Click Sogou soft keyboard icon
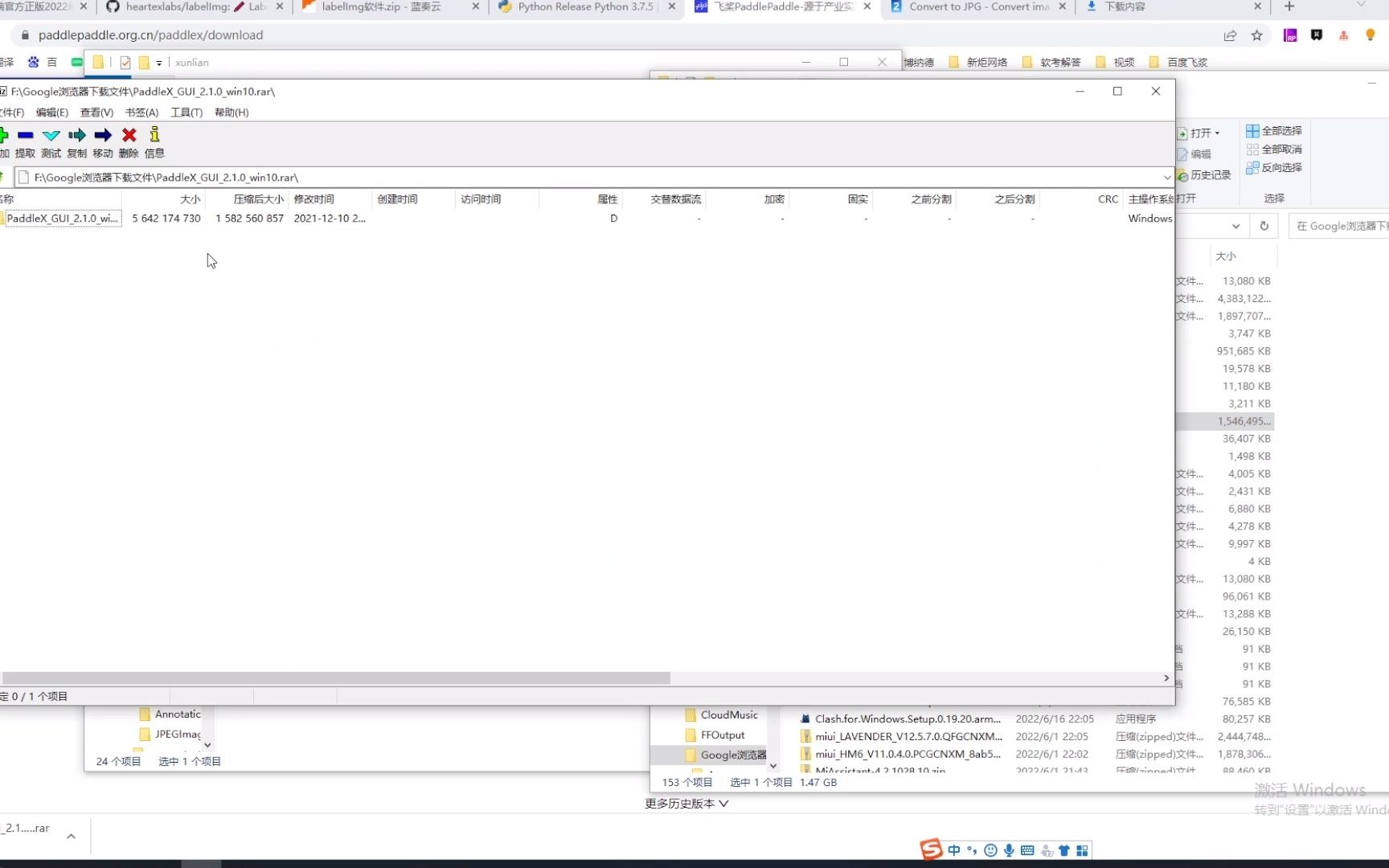 click(x=1027, y=850)
